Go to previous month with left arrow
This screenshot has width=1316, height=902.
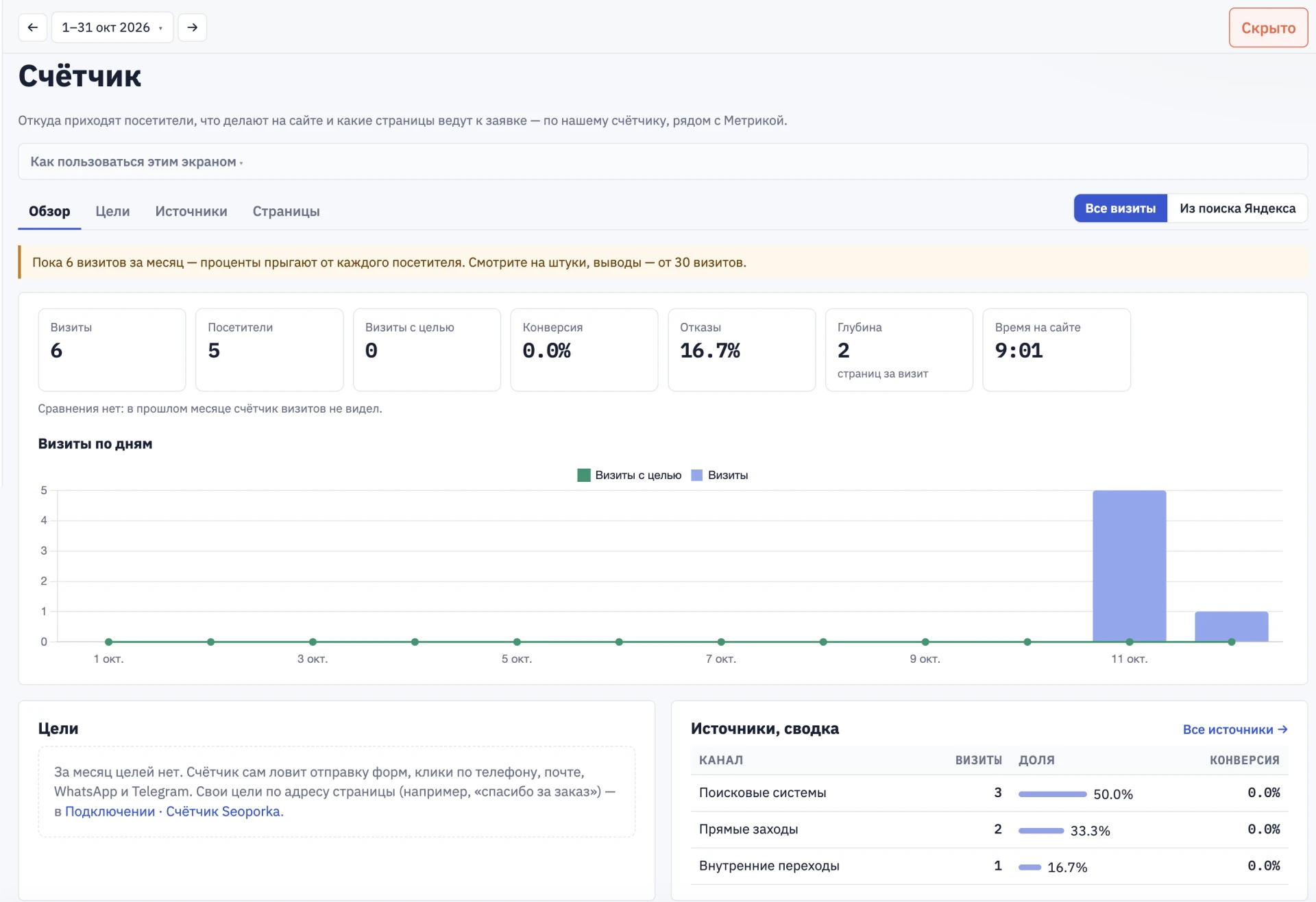pyautogui.click(x=32, y=27)
